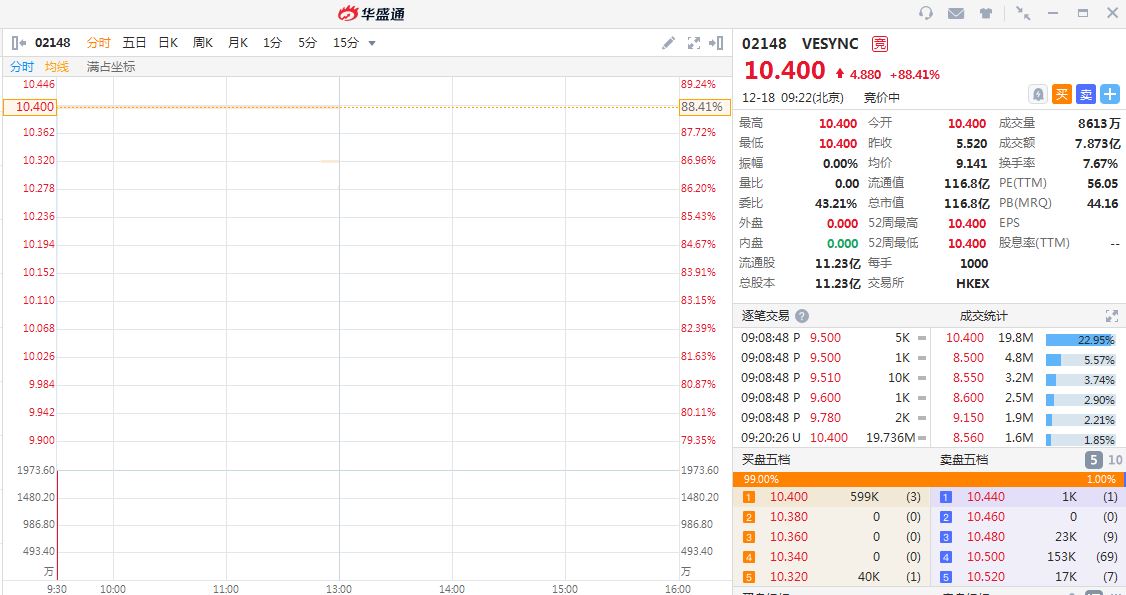Open 逐笔交易 tab

point(766,316)
